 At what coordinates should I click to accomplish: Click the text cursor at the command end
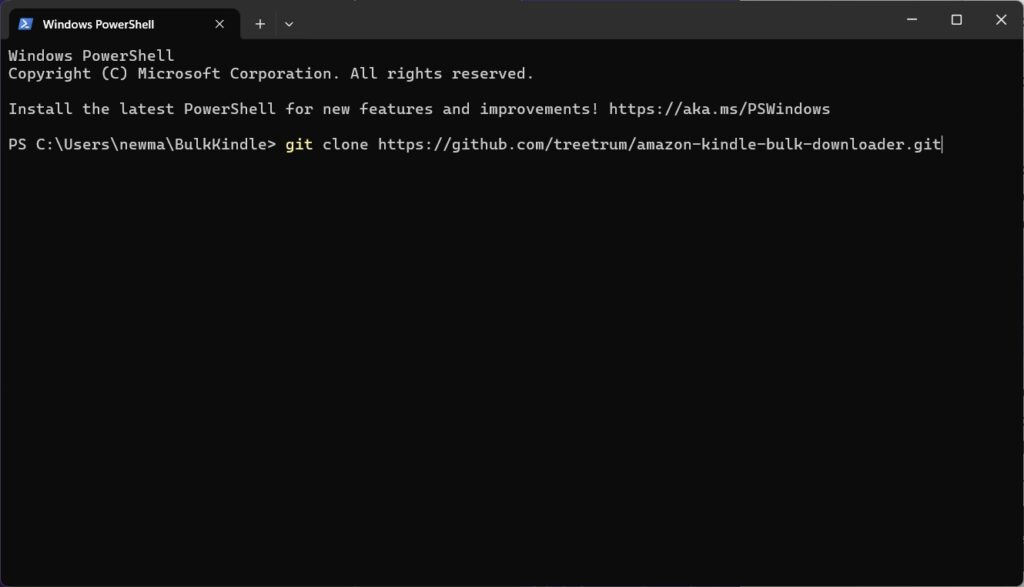pos(942,145)
